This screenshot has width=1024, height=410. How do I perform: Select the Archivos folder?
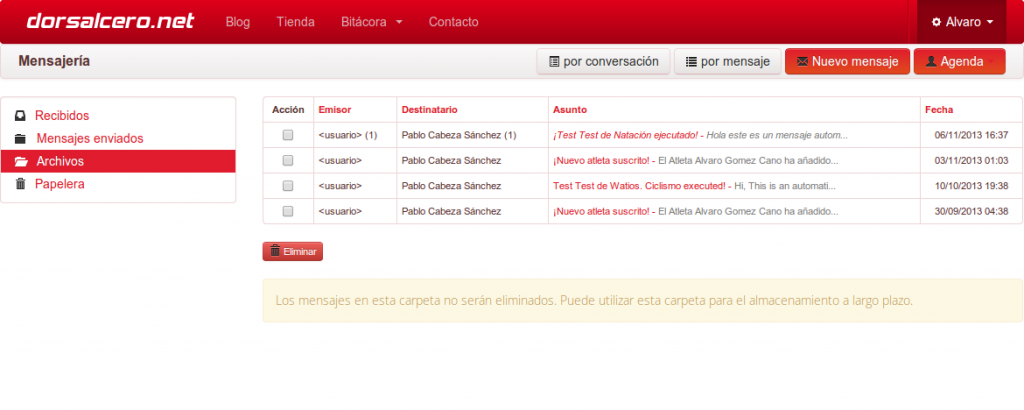pyautogui.click(x=118, y=161)
